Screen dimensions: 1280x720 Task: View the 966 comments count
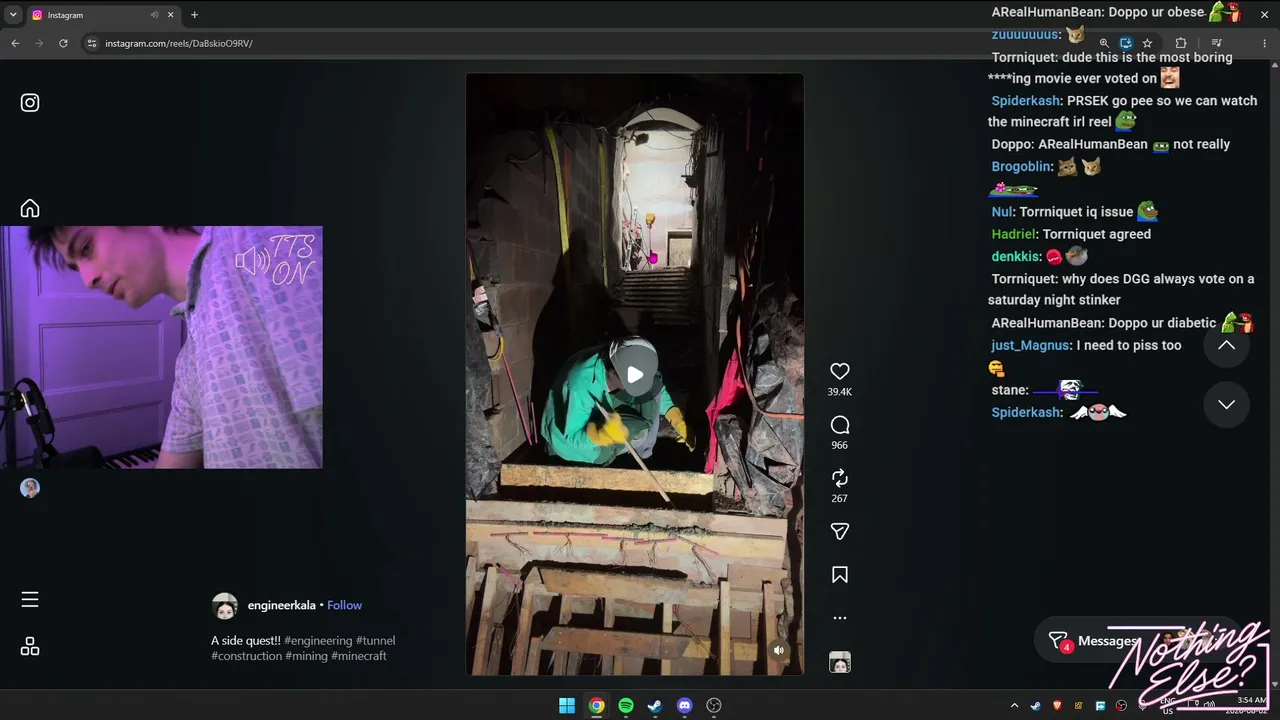[840, 445]
